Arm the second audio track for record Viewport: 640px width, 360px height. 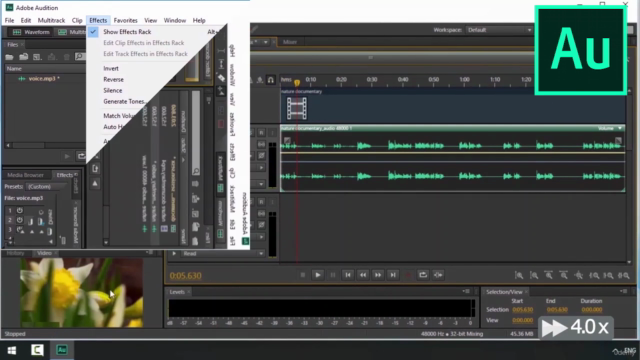click(261, 202)
